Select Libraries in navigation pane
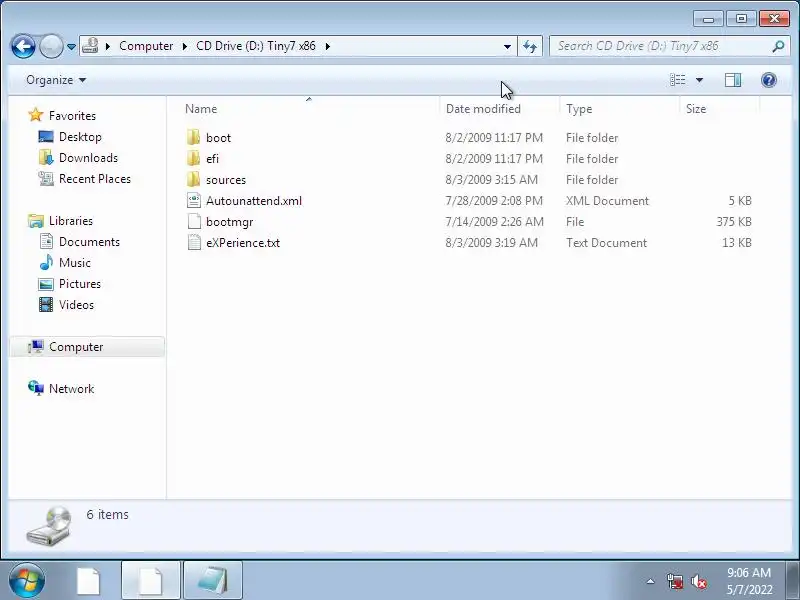 click(x=70, y=221)
